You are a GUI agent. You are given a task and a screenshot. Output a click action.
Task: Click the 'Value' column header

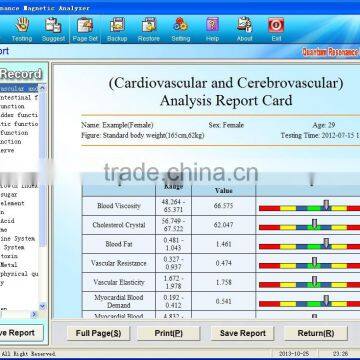[x=223, y=191]
